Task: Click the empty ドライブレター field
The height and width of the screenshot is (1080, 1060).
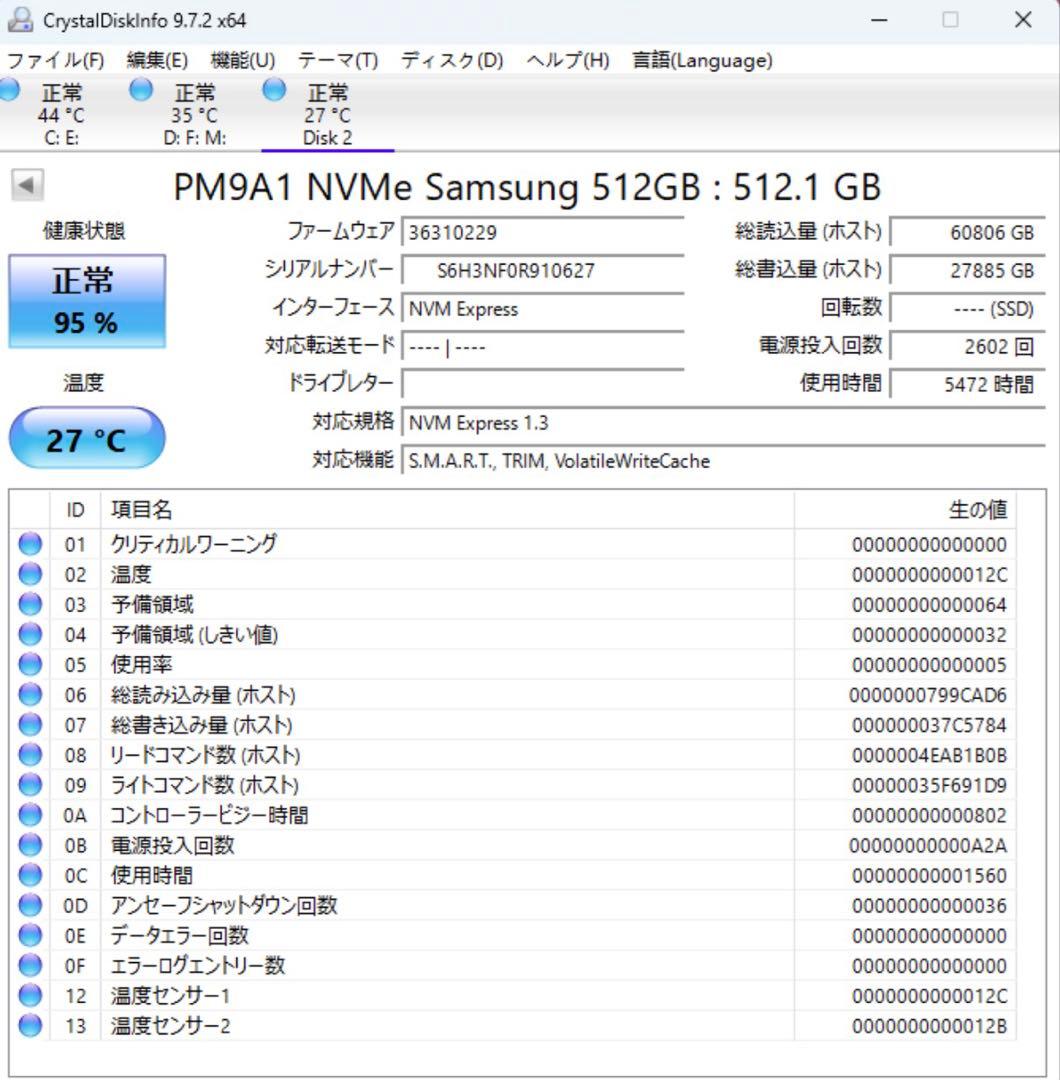Action: pos(543,384)
